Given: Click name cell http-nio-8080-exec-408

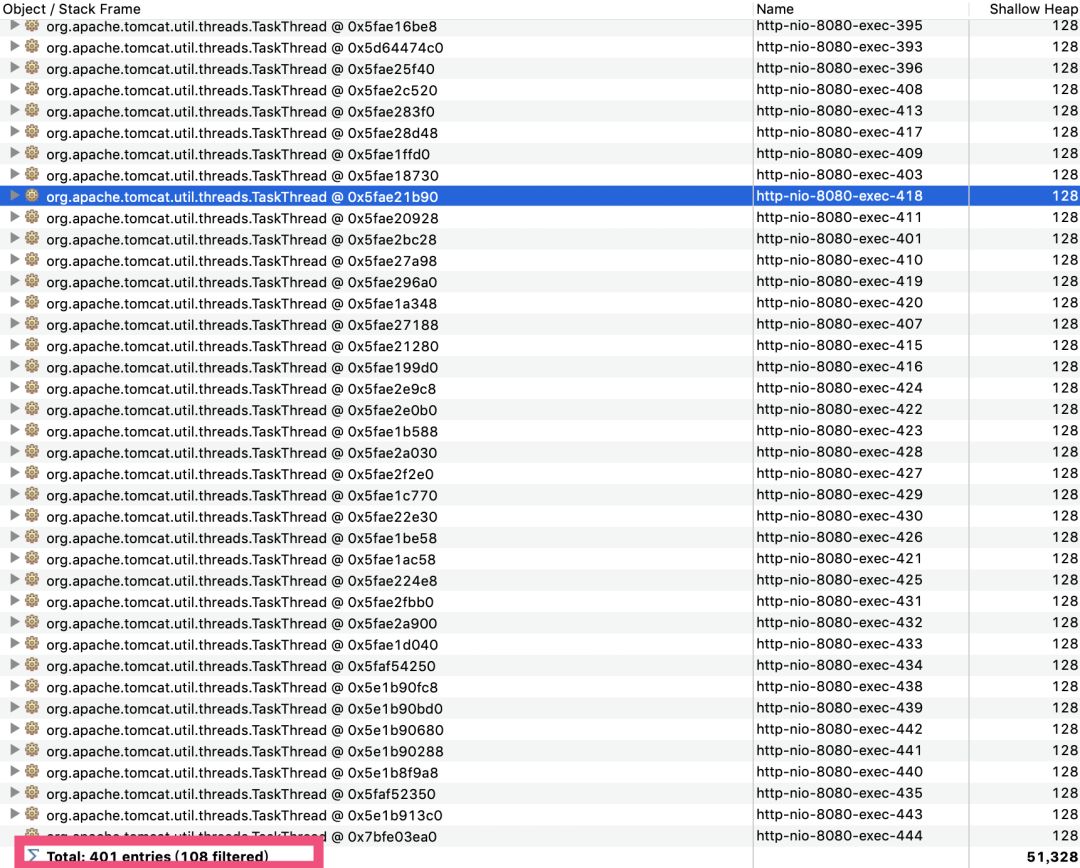Looking at the screenshot, I should [839, 90].
